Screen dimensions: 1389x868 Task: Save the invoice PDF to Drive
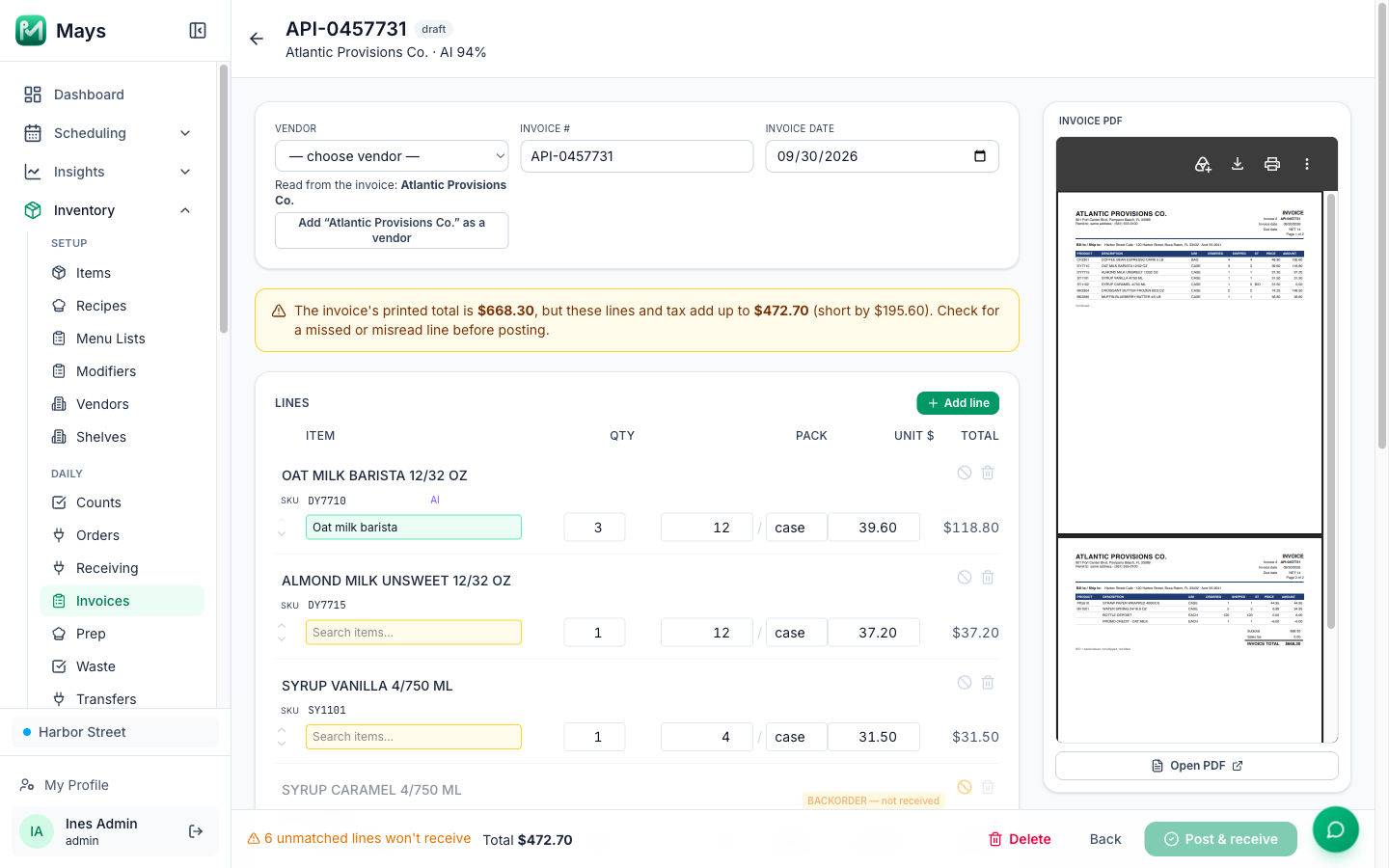tap(1203, 164)
